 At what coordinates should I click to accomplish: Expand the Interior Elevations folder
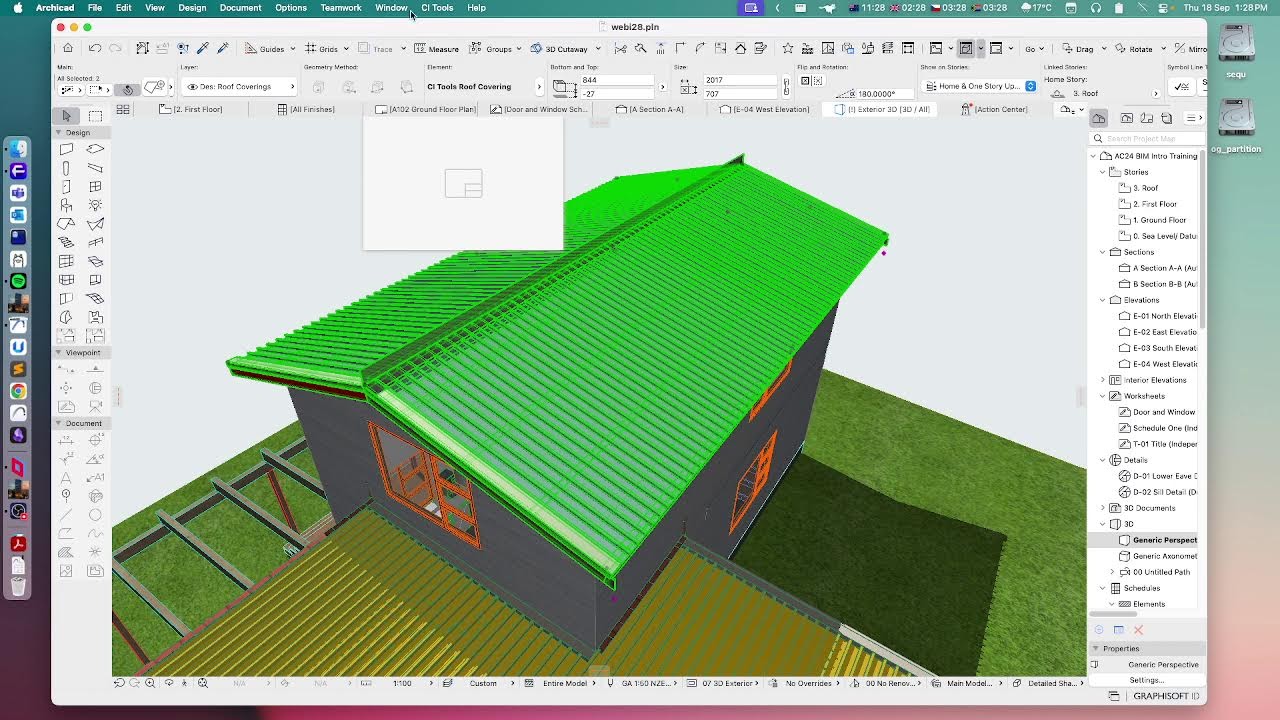click(x=1103, y=380)
